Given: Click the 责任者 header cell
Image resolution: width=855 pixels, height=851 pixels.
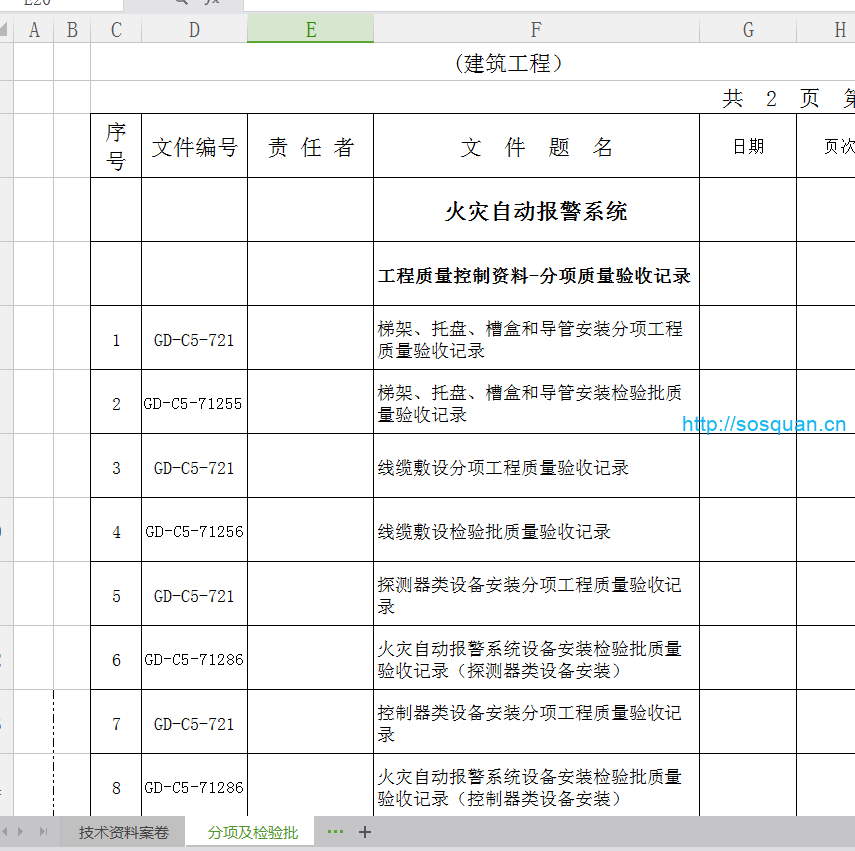Looking at the screenshot, I should (x=310, y=147).
